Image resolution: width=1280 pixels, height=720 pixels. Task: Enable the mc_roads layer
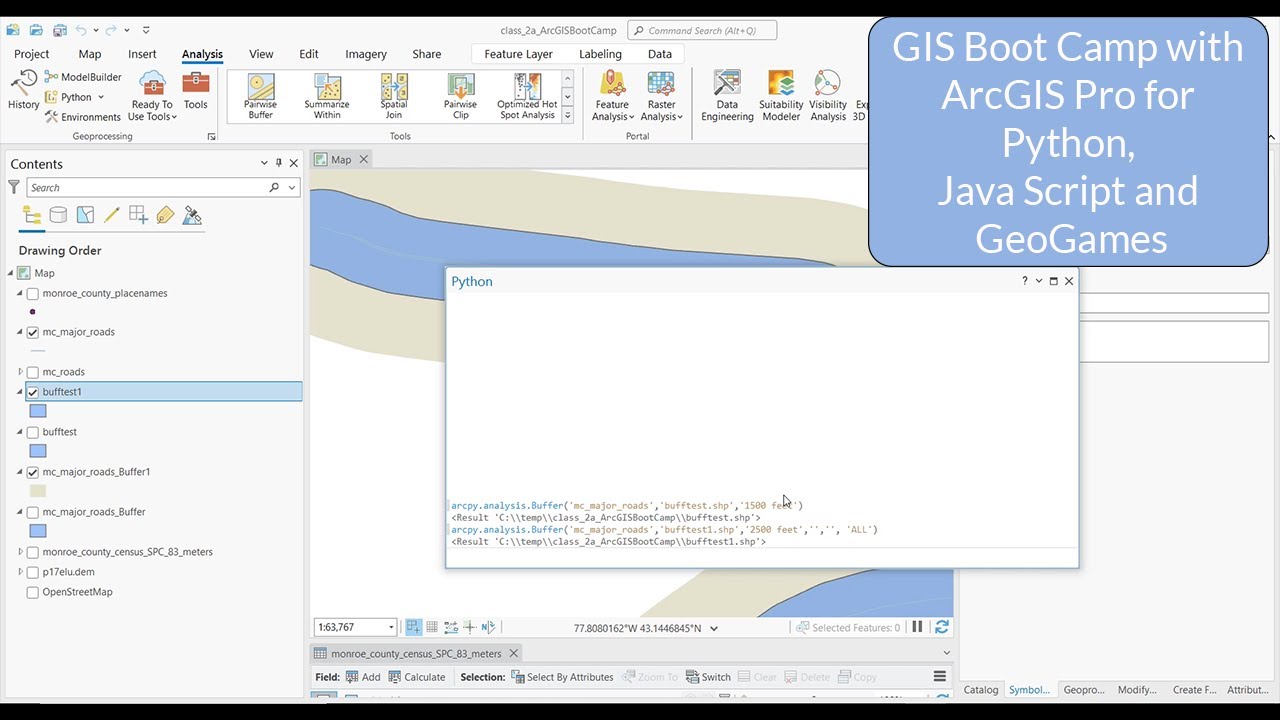33,372
